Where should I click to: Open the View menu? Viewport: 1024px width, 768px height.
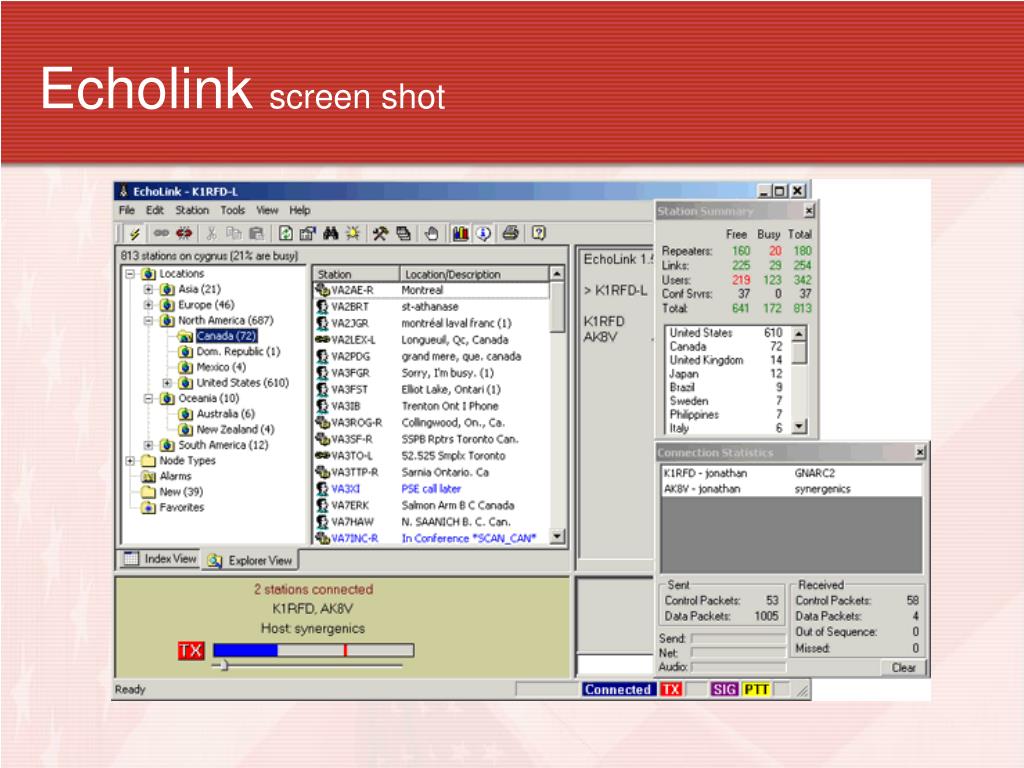[267, 210]
